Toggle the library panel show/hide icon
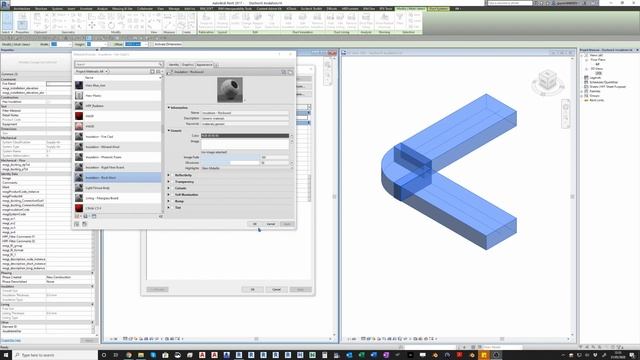The image size is (640, 360). pos(152,71)
